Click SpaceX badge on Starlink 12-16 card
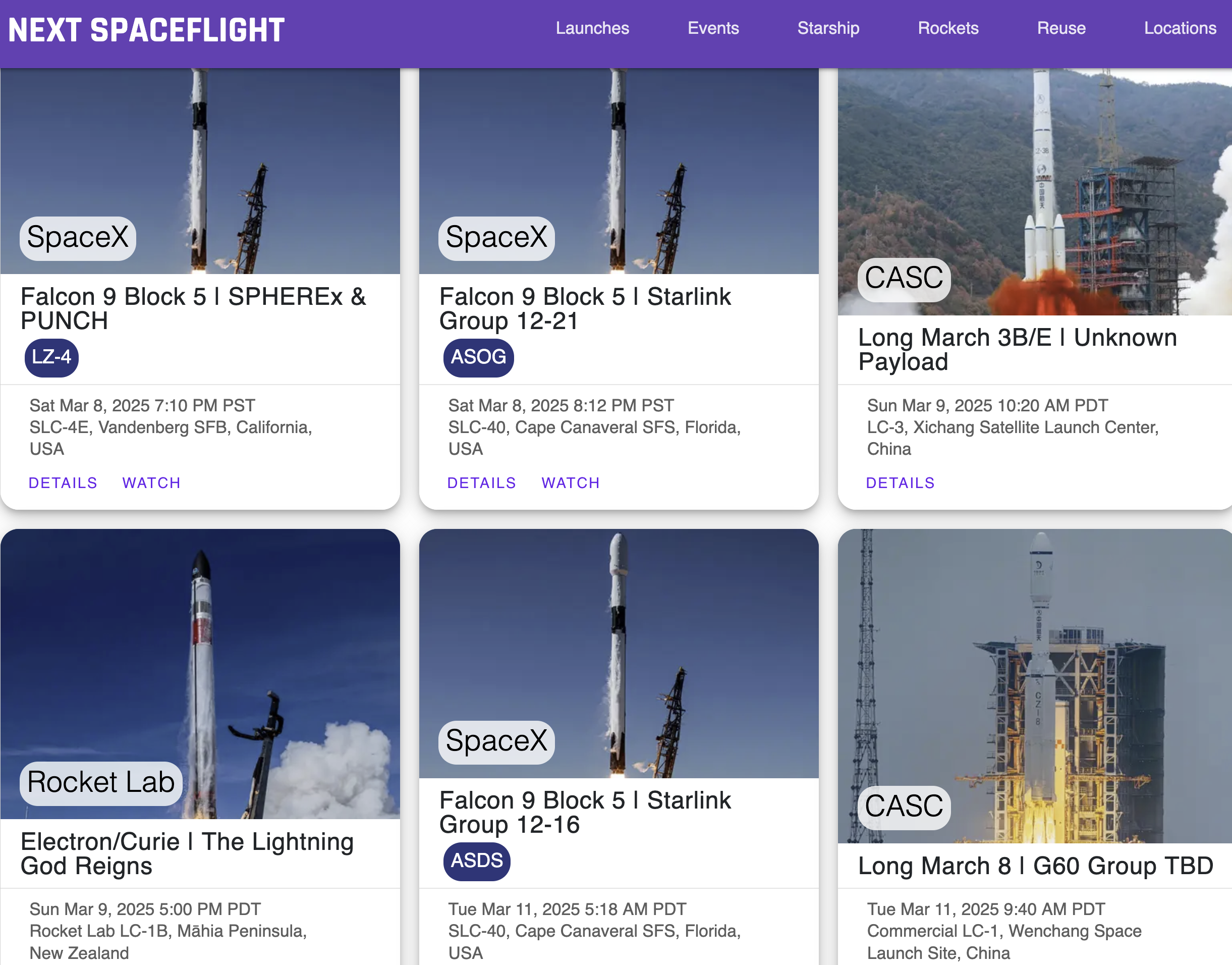1232x965 pixels. point(496,742)
